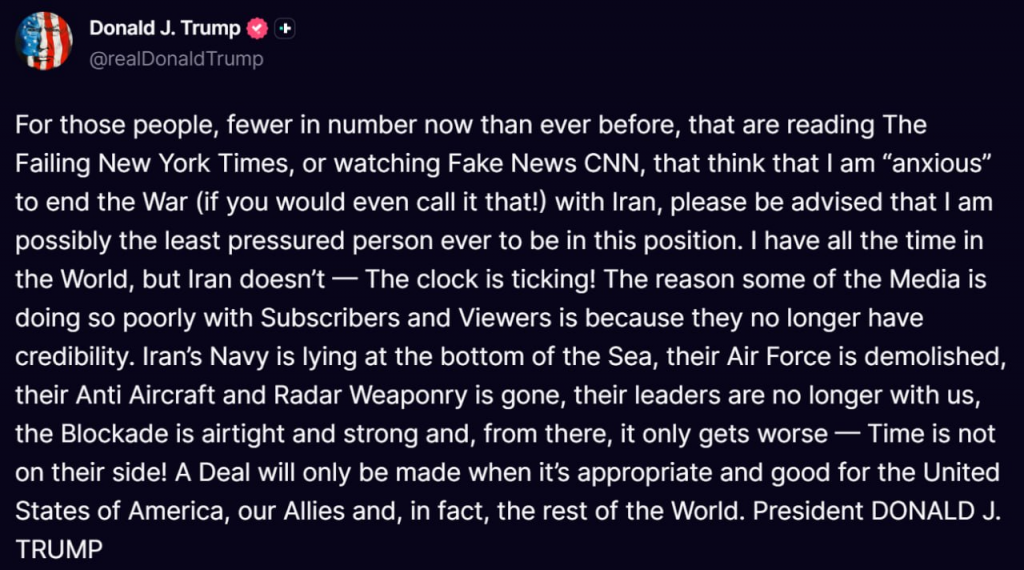Click the plus badge beside the name
The height and width of the screenshot is (570, 1024).
(x=284, y=29)
